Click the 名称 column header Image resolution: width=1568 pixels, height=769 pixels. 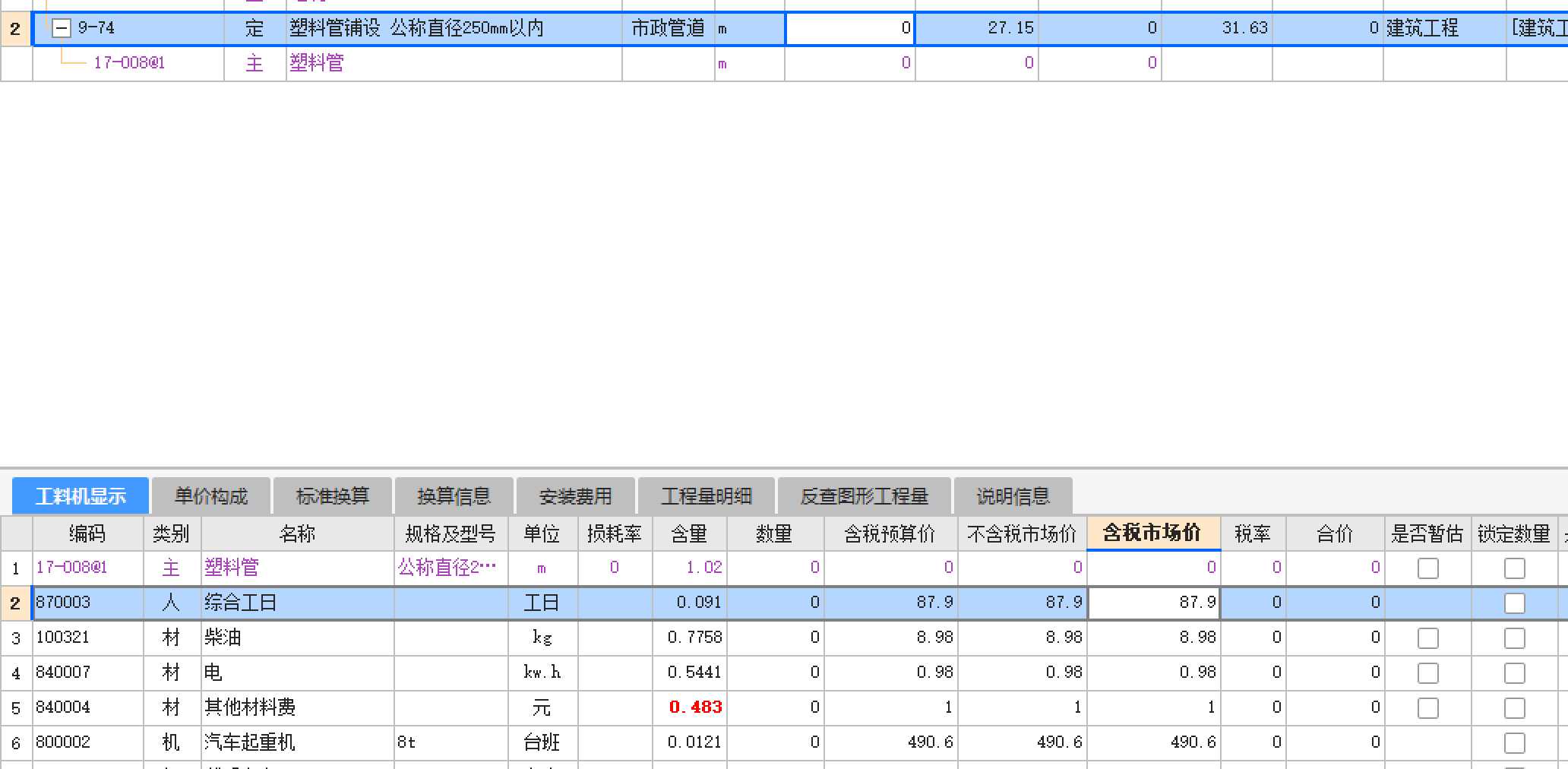(x=298, y=533)
